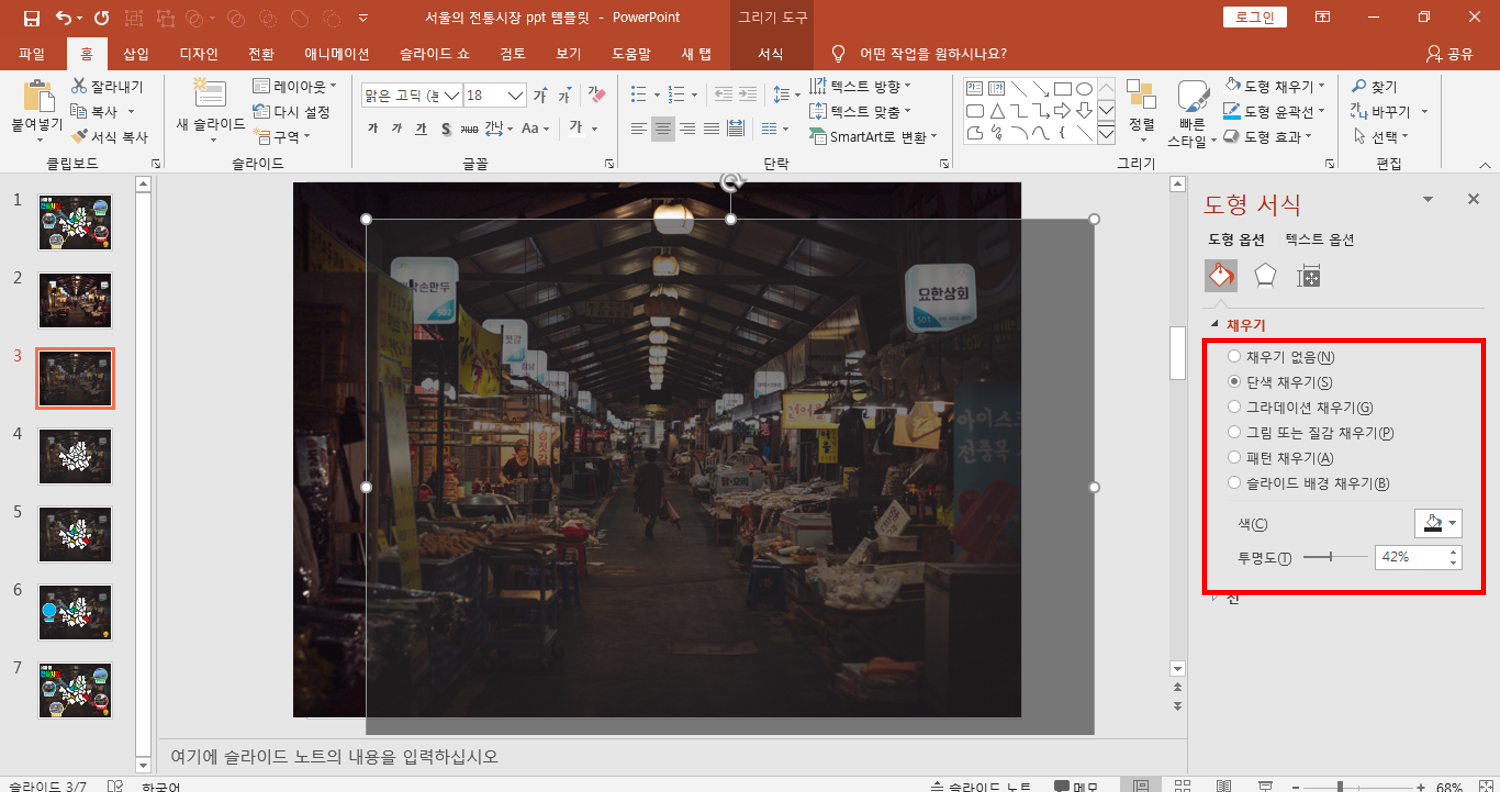1500x792 pixels.
Task: Open the fill color (색) picker
Action: point(1438,523)
